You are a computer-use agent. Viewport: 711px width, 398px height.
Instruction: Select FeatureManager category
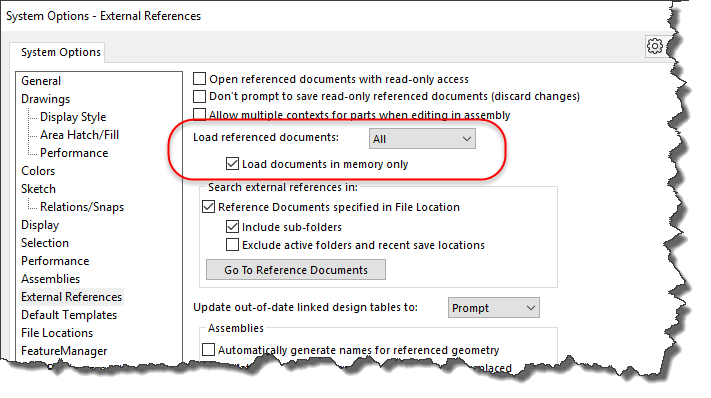[x=64, y=351]
